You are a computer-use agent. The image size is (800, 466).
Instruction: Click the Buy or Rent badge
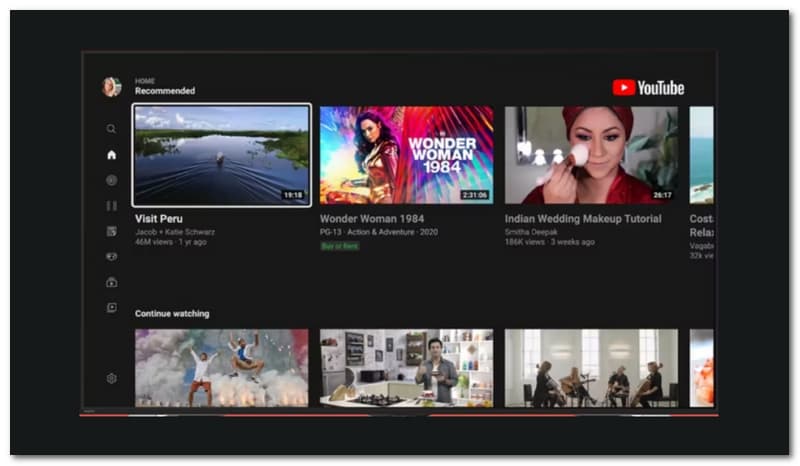click(x=339, y=246)
